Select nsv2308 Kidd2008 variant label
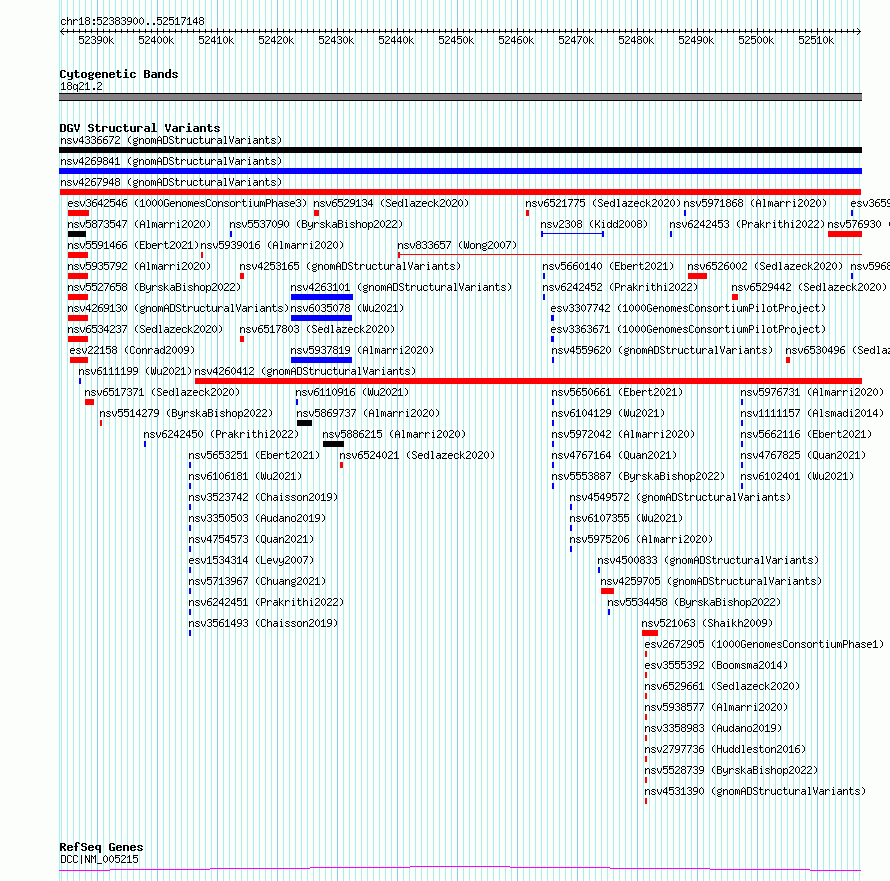Viewport: 890px width, 881px height. pyautogui.click(x=594, y=224)
